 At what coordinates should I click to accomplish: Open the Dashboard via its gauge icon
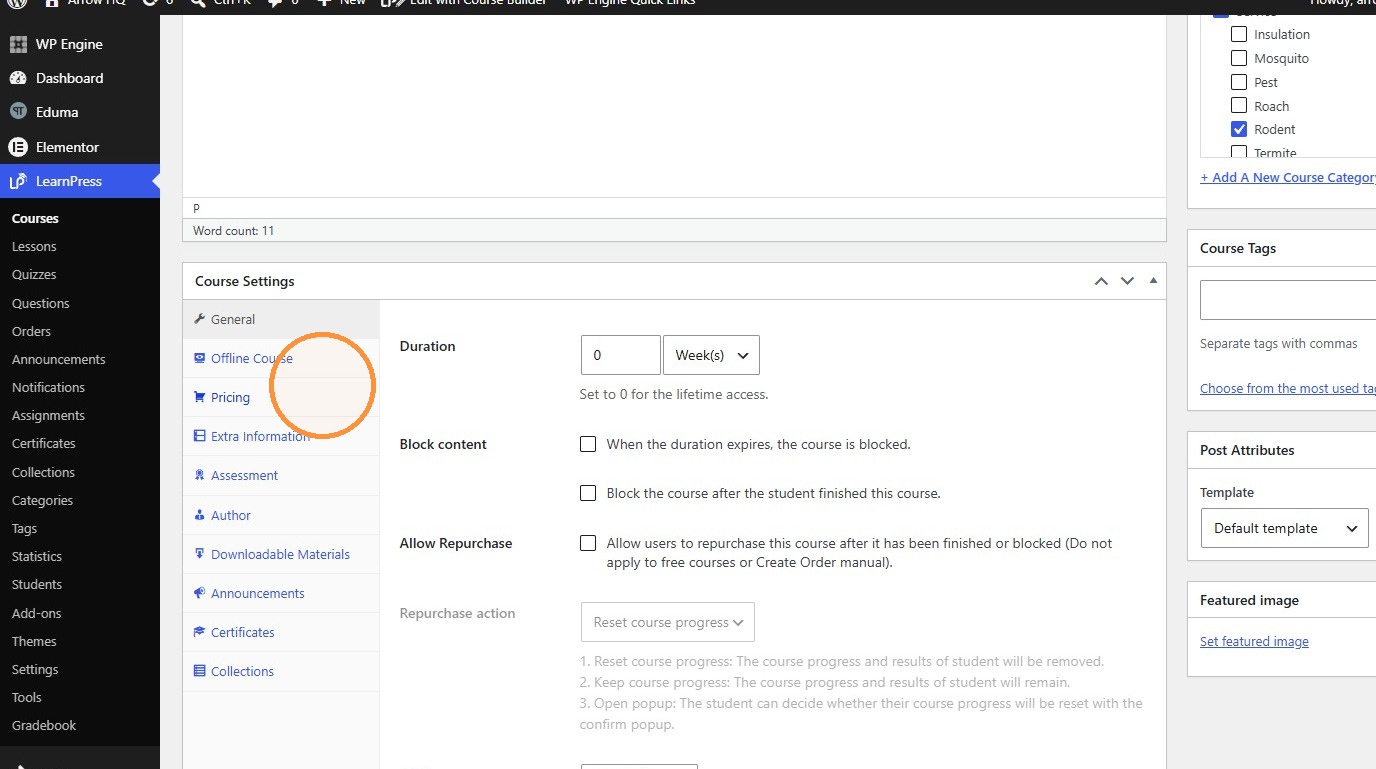tap(18, 78)
